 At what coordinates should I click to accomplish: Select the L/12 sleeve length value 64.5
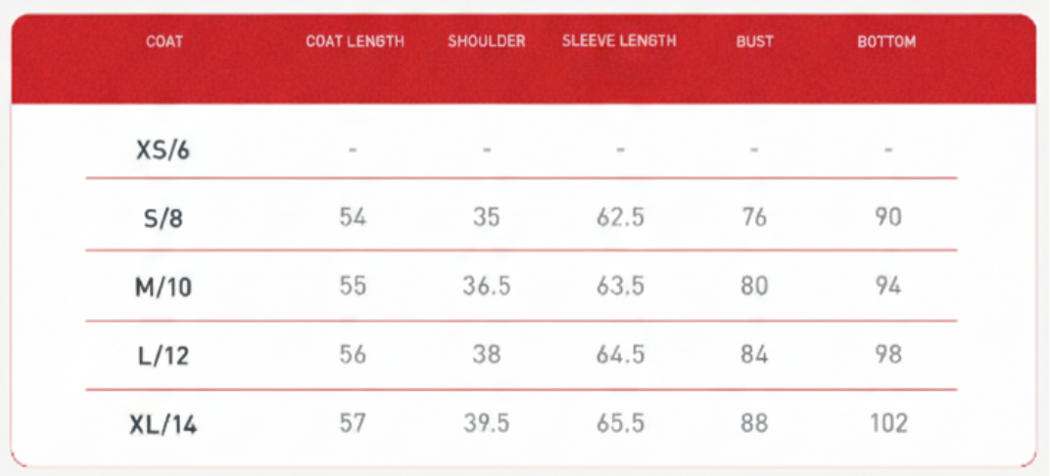coord(620,354)
